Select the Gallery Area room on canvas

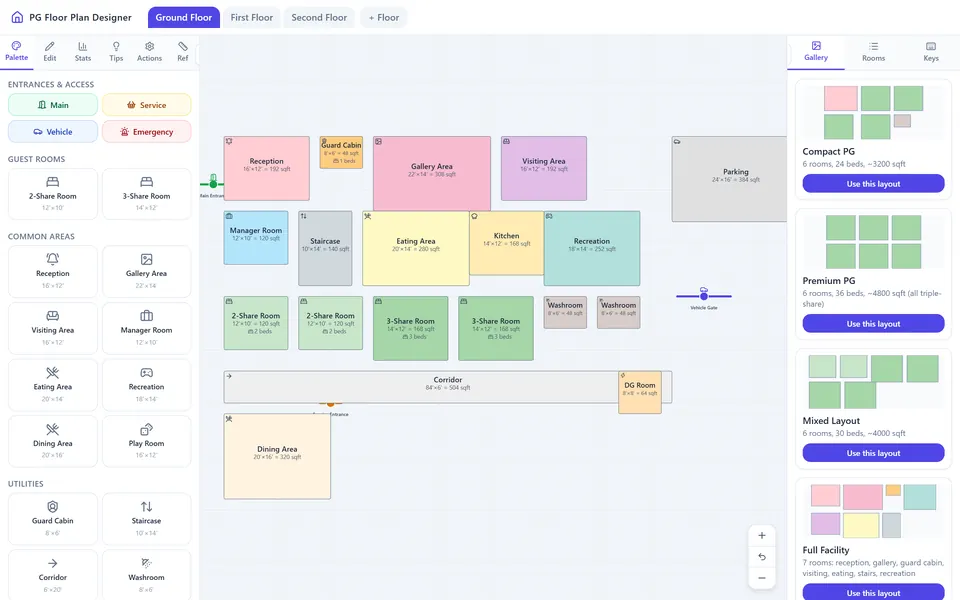click(432, 174)
